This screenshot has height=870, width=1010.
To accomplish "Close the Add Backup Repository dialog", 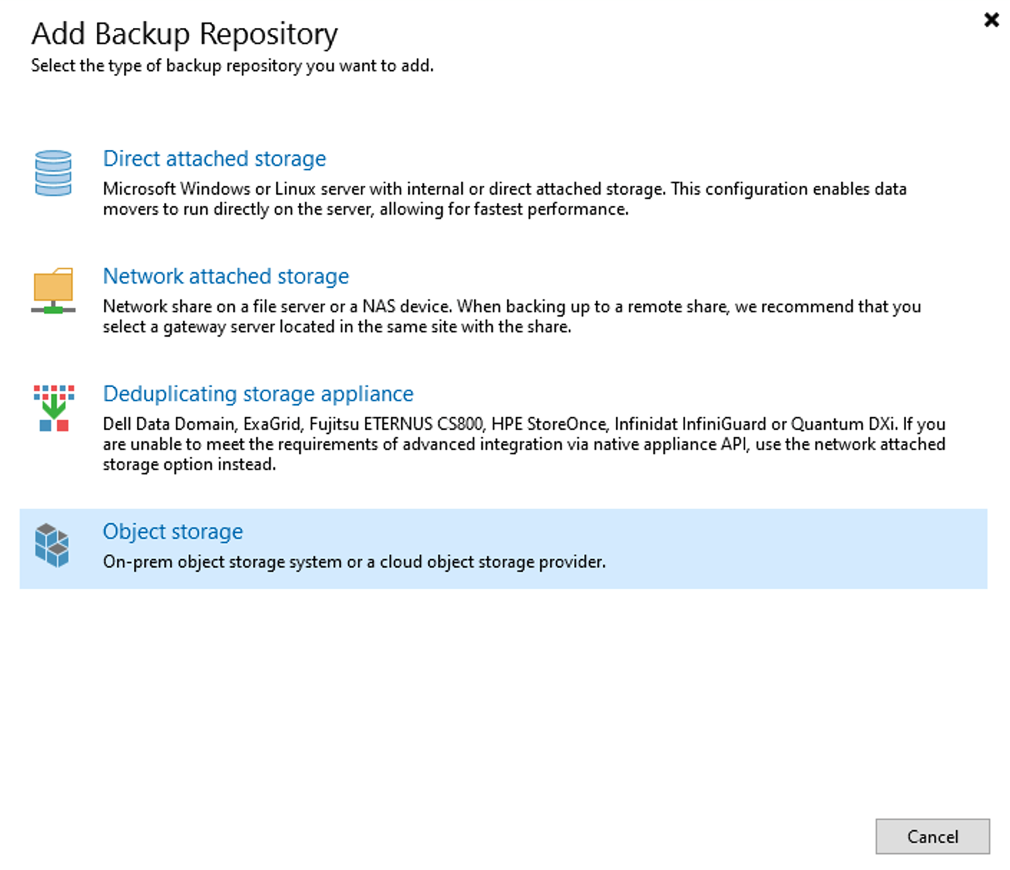I will 991,19.
